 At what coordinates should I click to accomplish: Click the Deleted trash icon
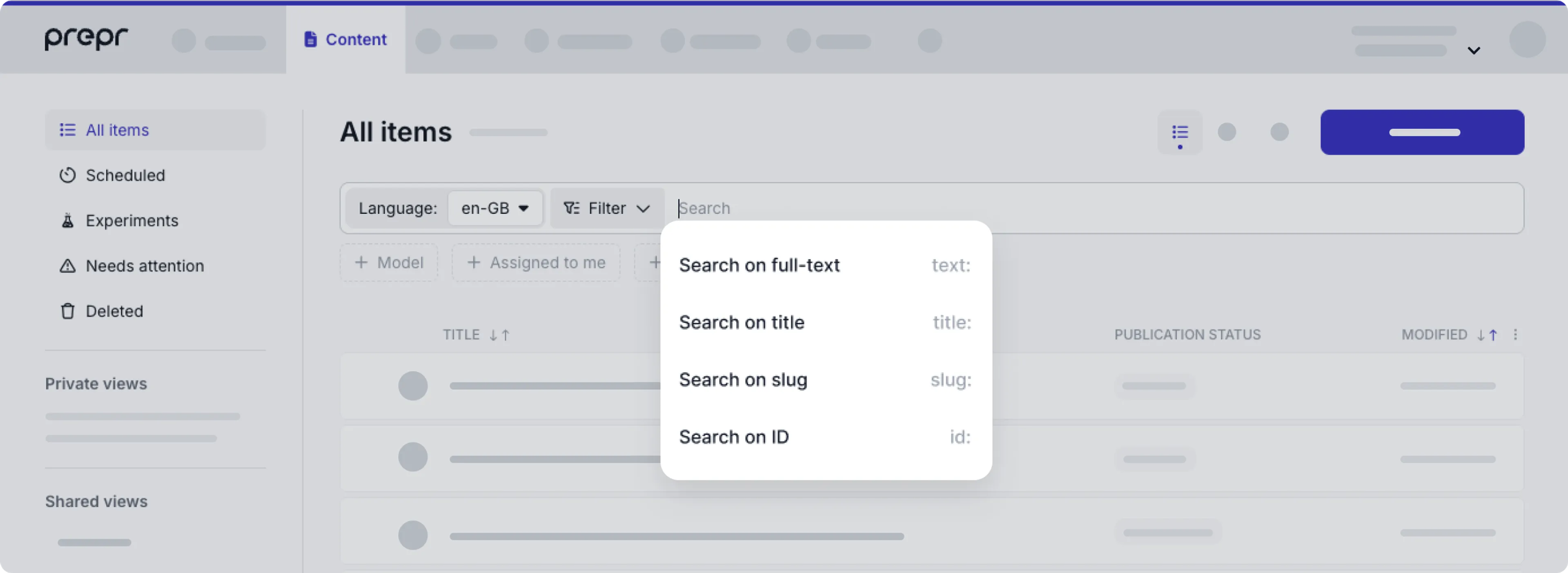pyautogui.click(x=67, y=311)
